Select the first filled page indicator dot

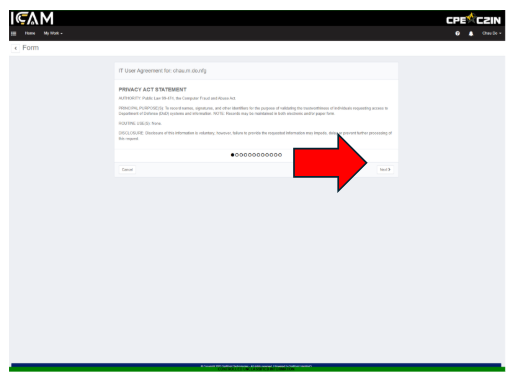pyautogui.click(x=232, y=155)
